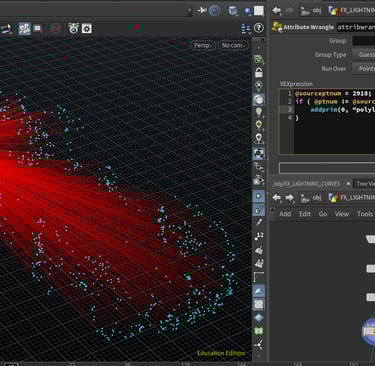Click VEX line '@sourceptnum = 2918;'
This screenshot has height=366, width=375.
333,94
